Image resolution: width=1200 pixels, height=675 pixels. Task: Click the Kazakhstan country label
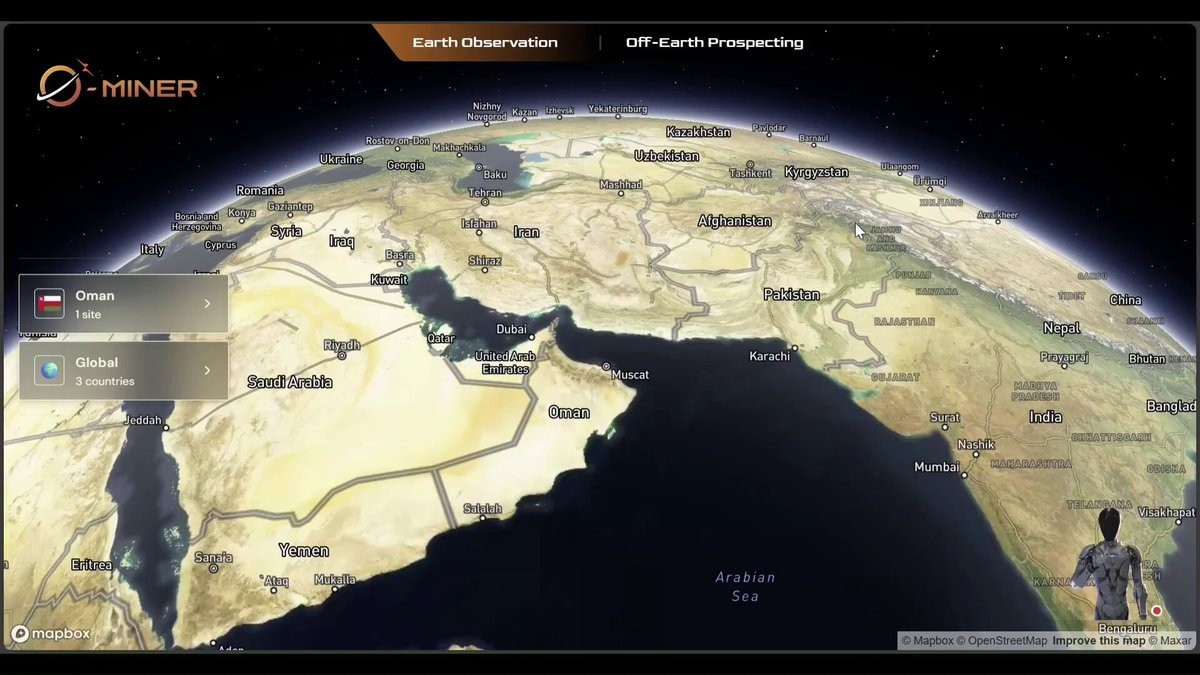[698, 132]
